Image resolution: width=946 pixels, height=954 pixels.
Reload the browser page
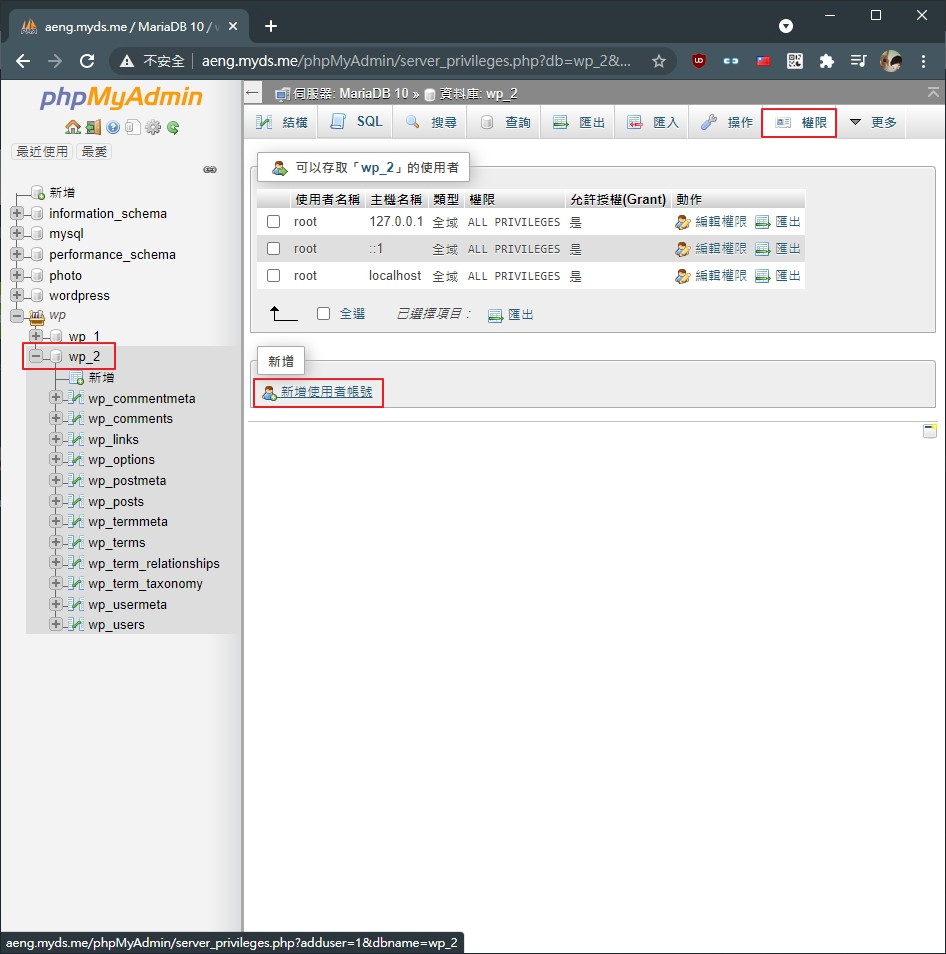pos(87,61)
